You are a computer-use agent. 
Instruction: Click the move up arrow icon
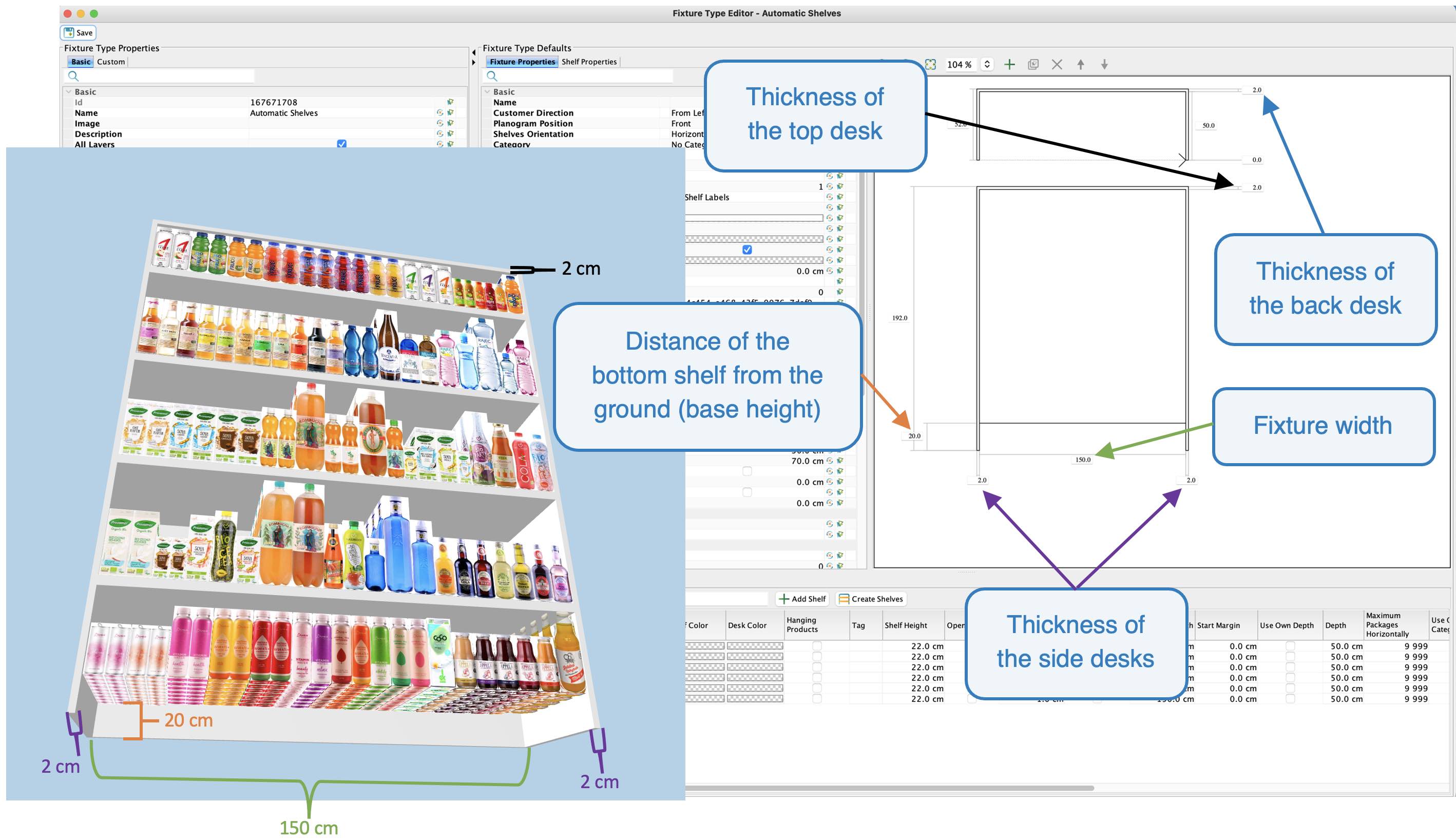[1081, 65]
